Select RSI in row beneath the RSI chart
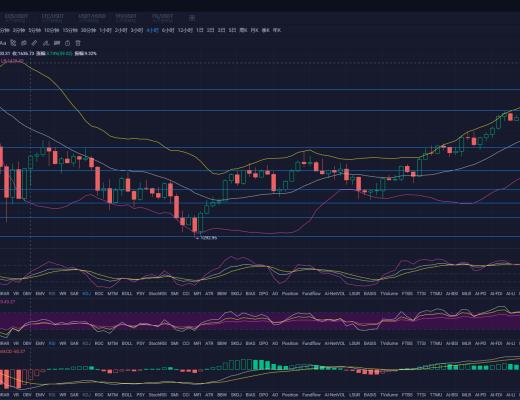This screenshot has width=520, height=400. [52, 343]
